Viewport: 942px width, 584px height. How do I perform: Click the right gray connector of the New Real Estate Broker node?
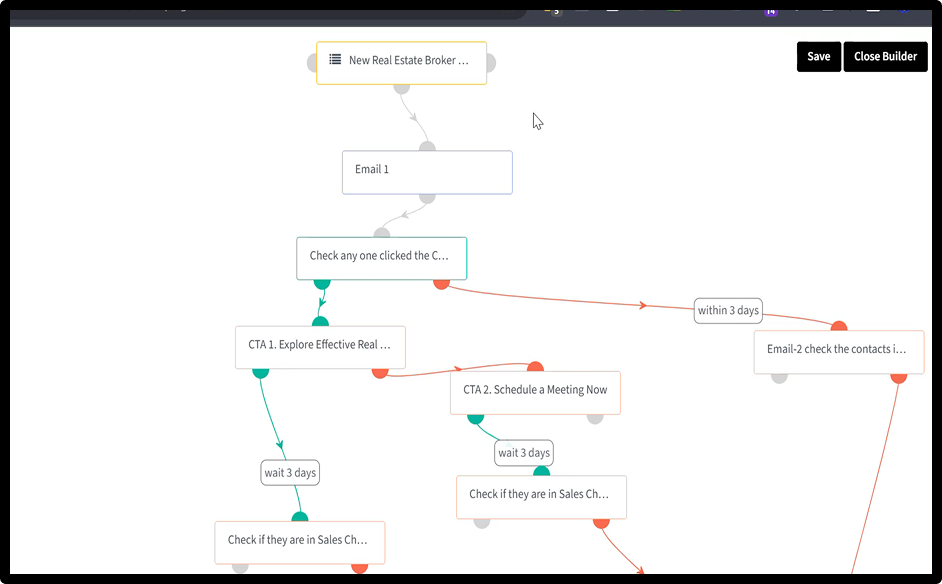[491, 62]
